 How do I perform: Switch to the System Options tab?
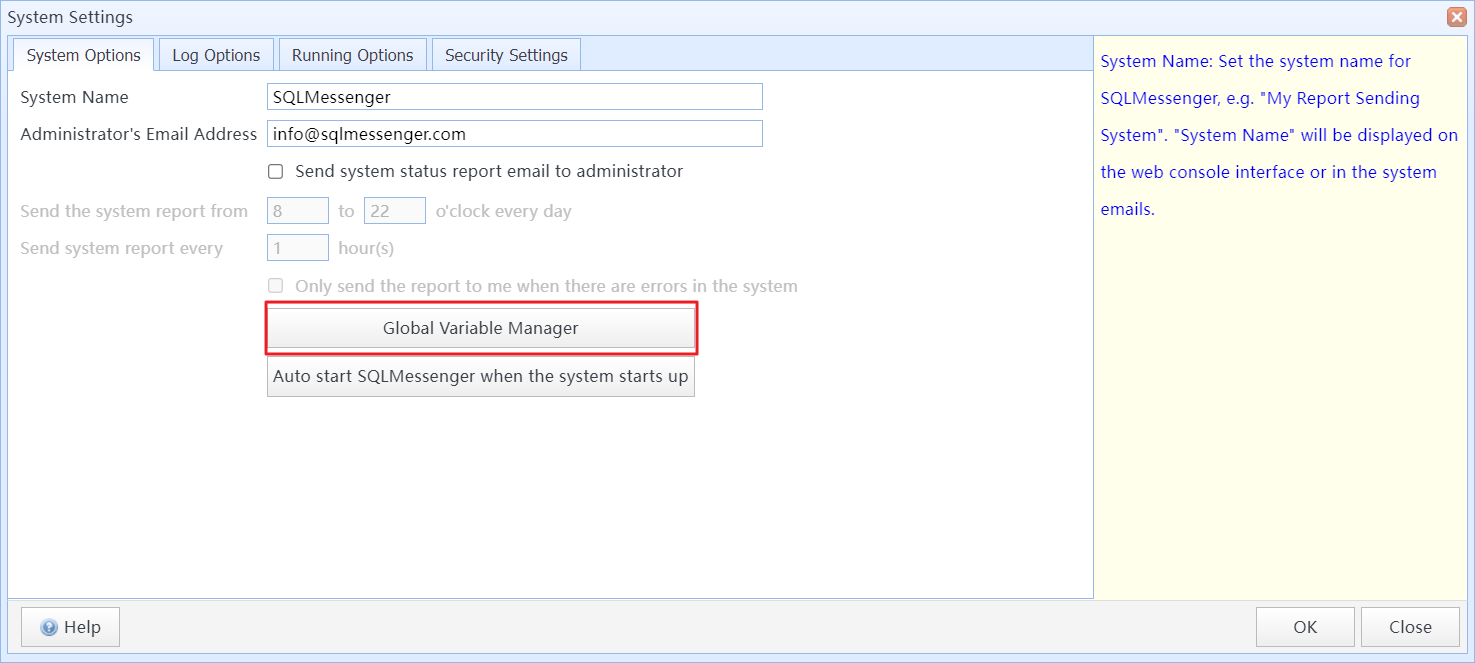[x=83, y=55]
